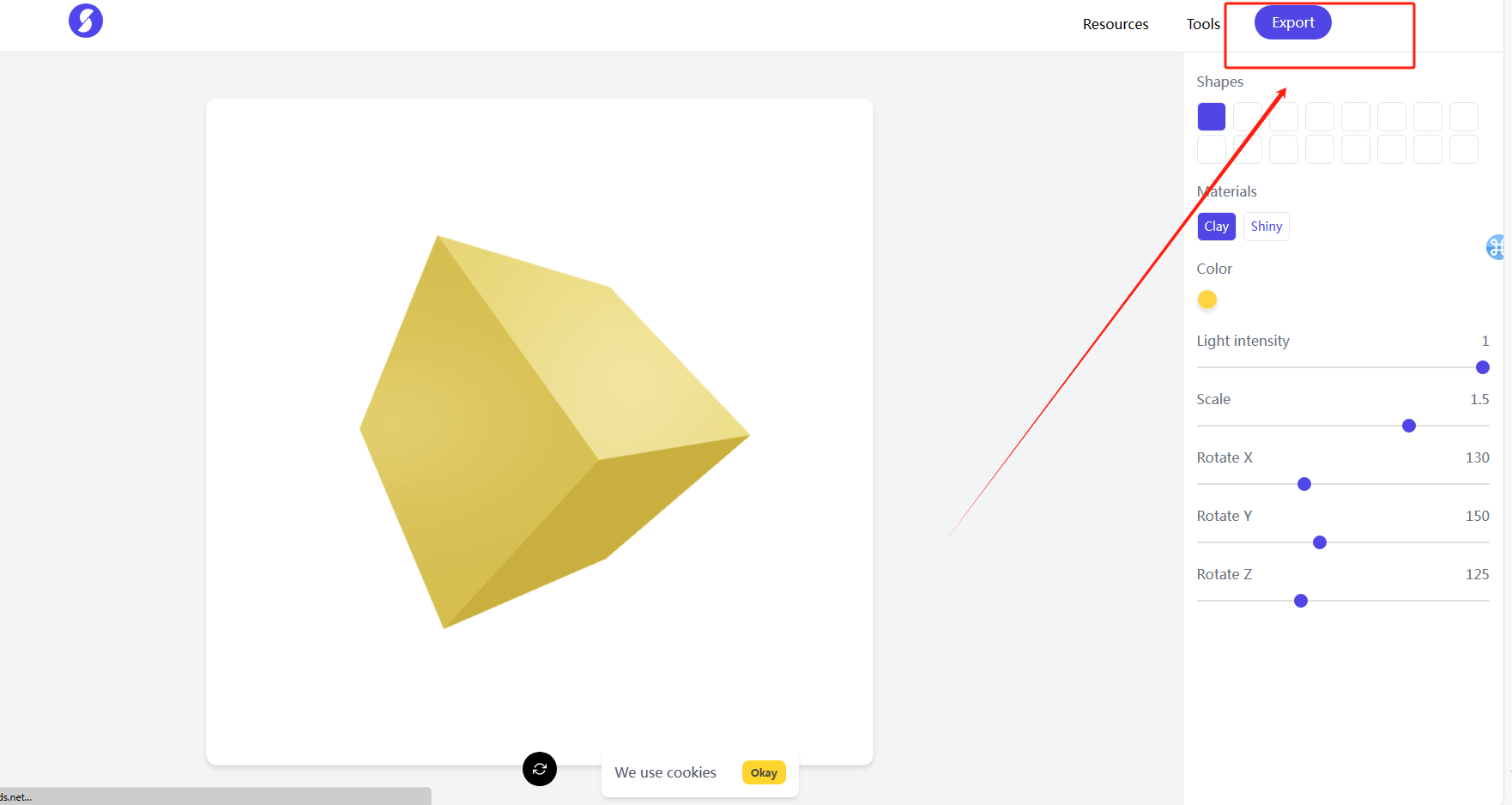Click the Export button
Viewport: 1512px width, 805px height.
(1292, 22)
